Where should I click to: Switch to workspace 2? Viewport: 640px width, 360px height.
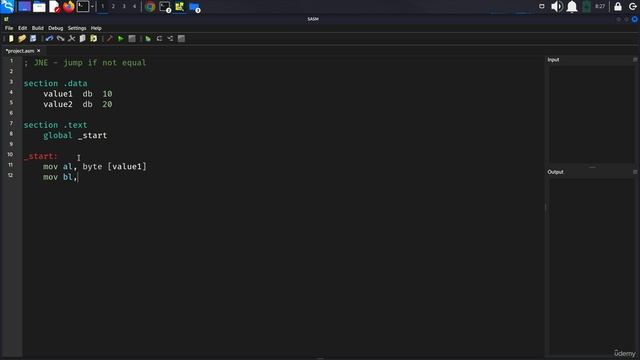coord(113,7)
